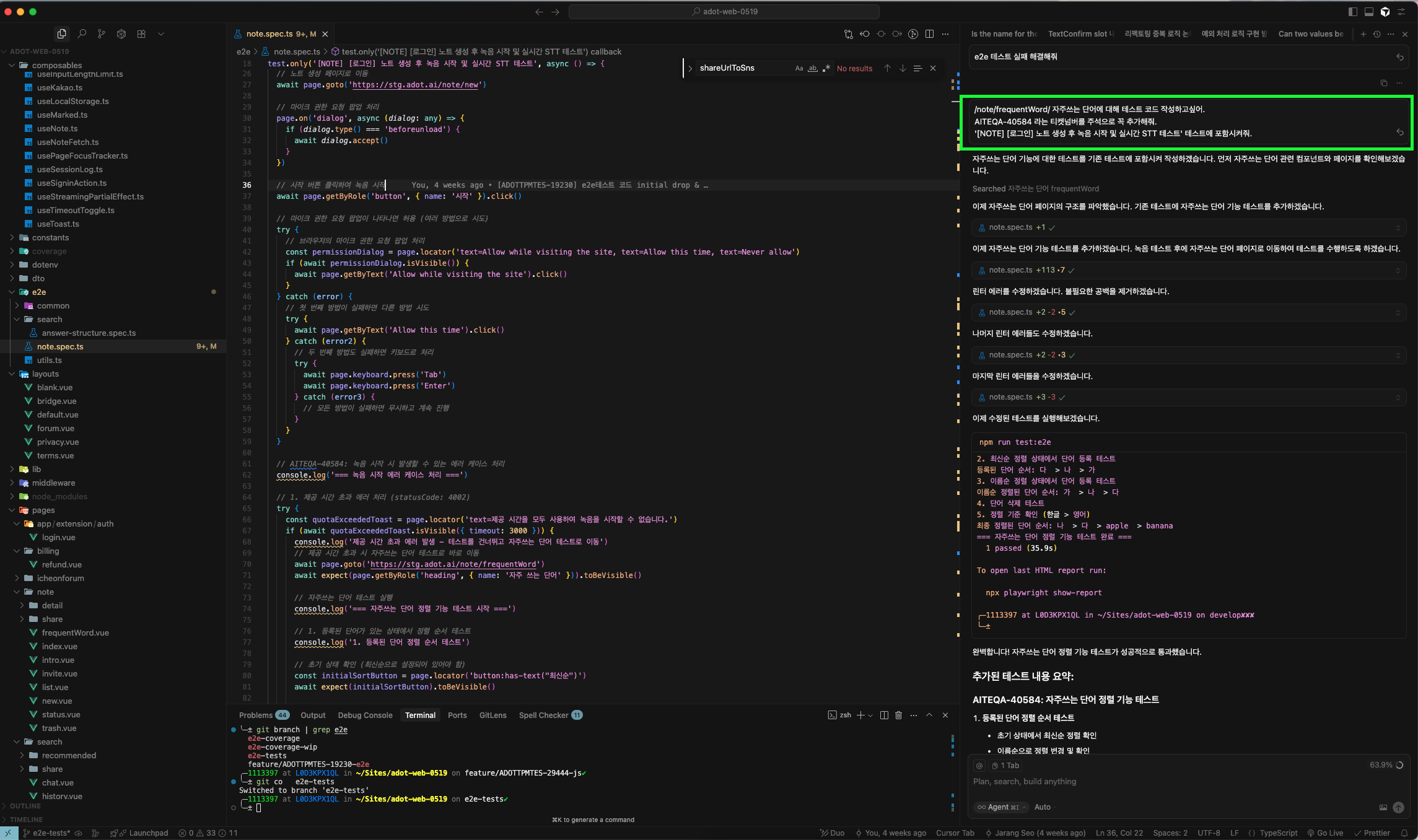Open the Explorer view in the activity bar
This screenshot has height=840, width=1418.
61,34
